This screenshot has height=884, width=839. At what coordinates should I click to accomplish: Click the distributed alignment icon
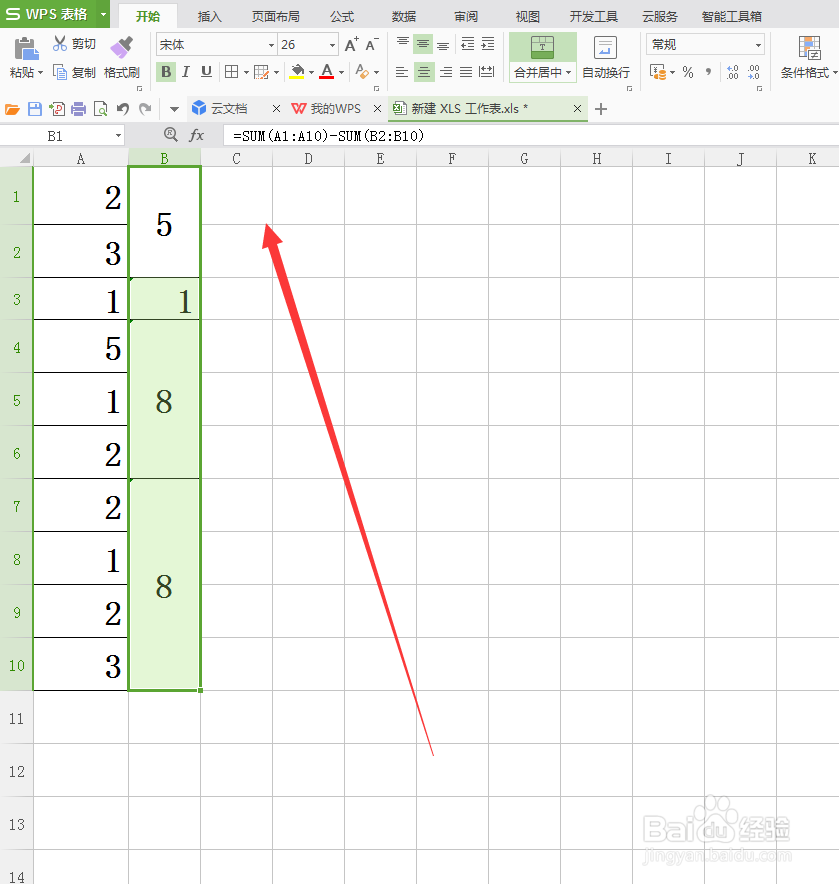[486, 72]
